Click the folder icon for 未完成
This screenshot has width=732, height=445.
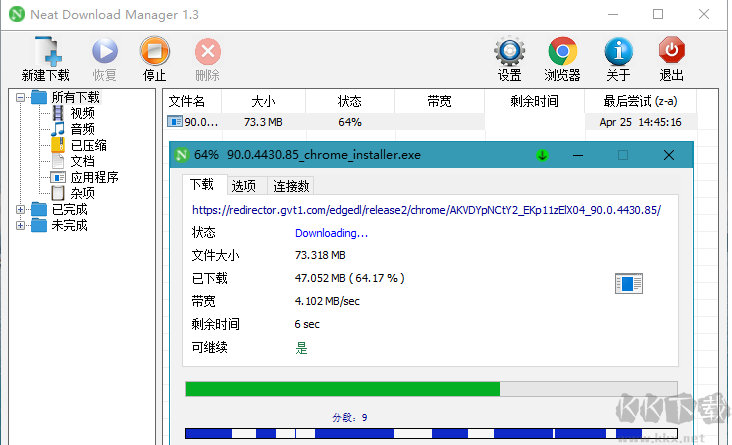pos(39,226)
